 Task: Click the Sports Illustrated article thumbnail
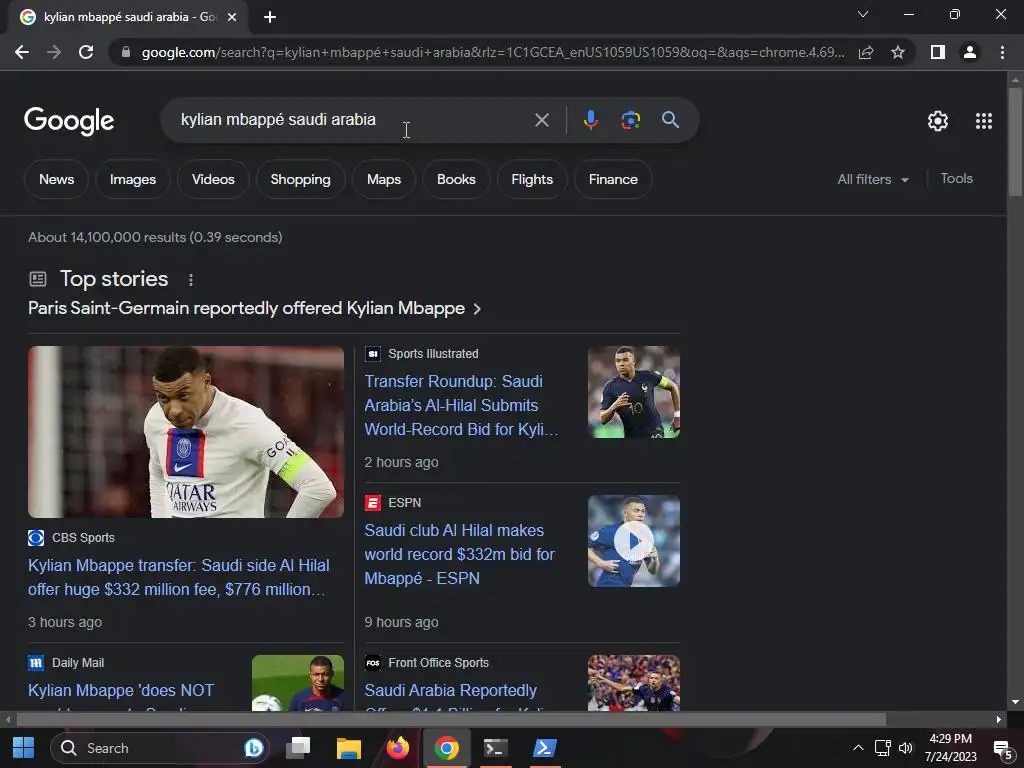[x=633, y=392]
